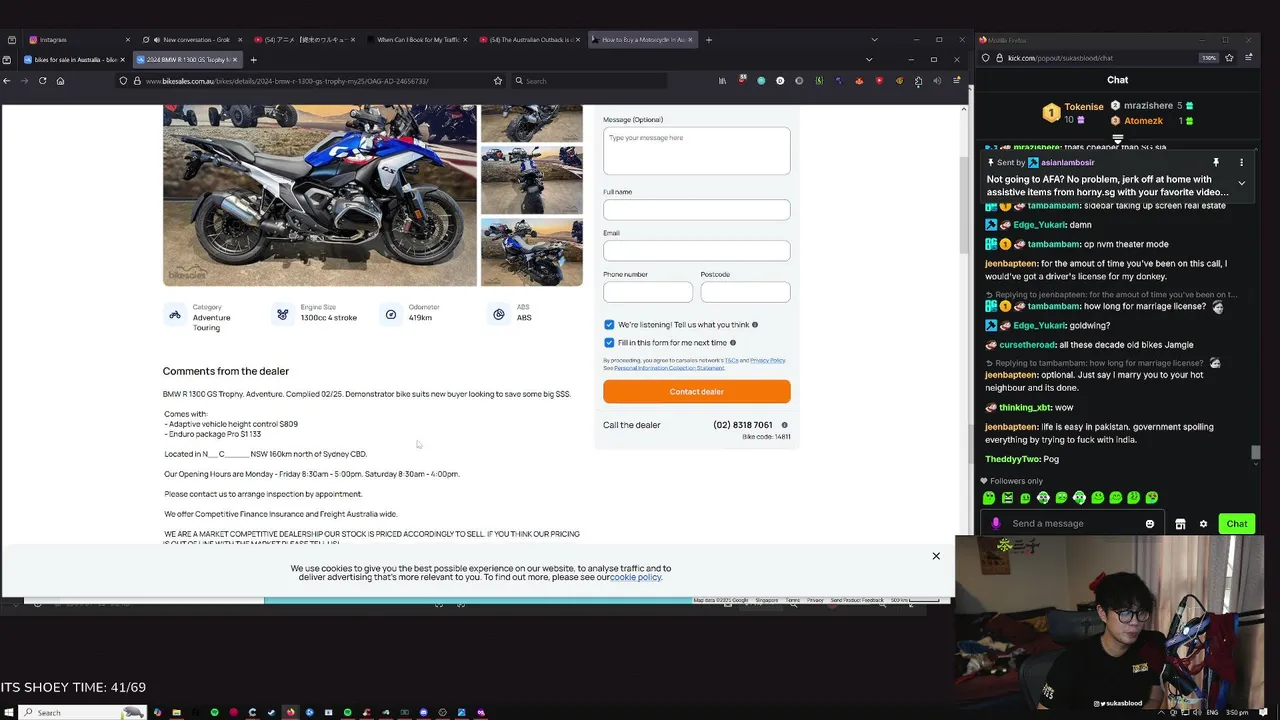
Task: Uncheck 'We're listening! Tell us what you think'
Action: pos(609,325)
